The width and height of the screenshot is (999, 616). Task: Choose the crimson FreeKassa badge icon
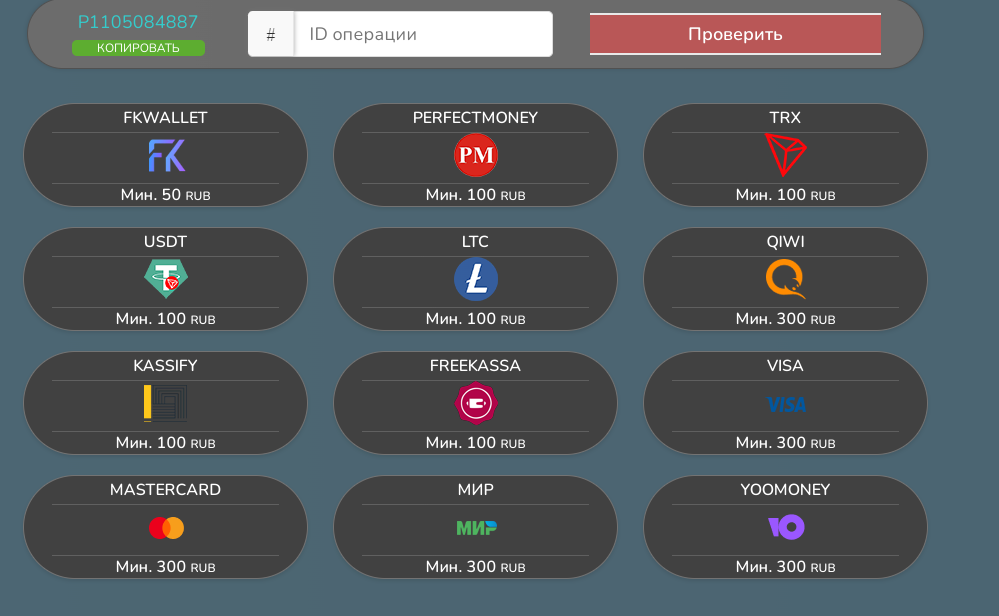click(x=475, y=403)
